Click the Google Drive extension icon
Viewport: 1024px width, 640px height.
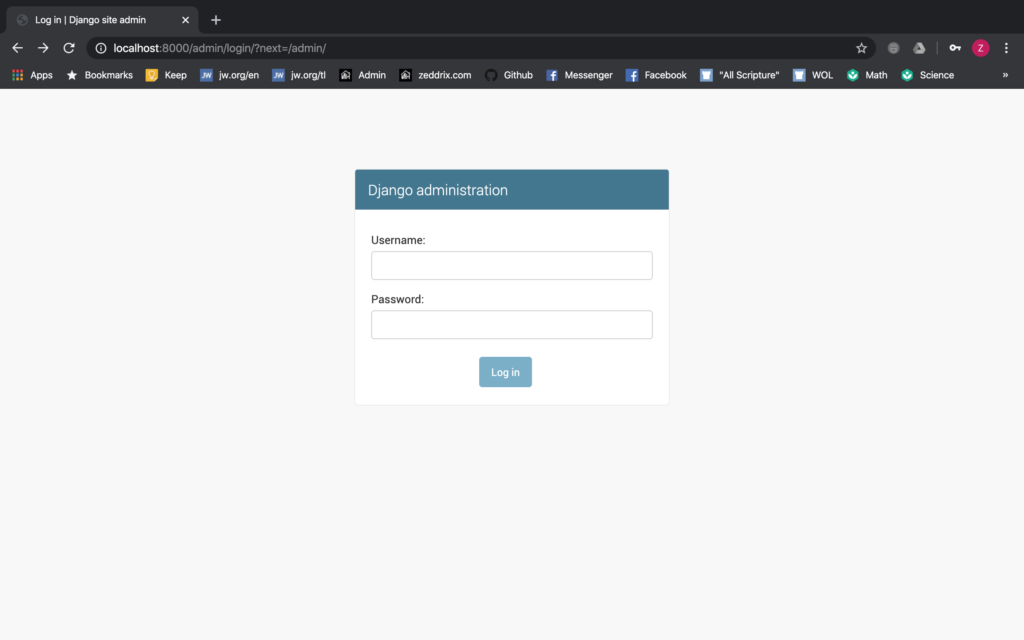point(919,48)
